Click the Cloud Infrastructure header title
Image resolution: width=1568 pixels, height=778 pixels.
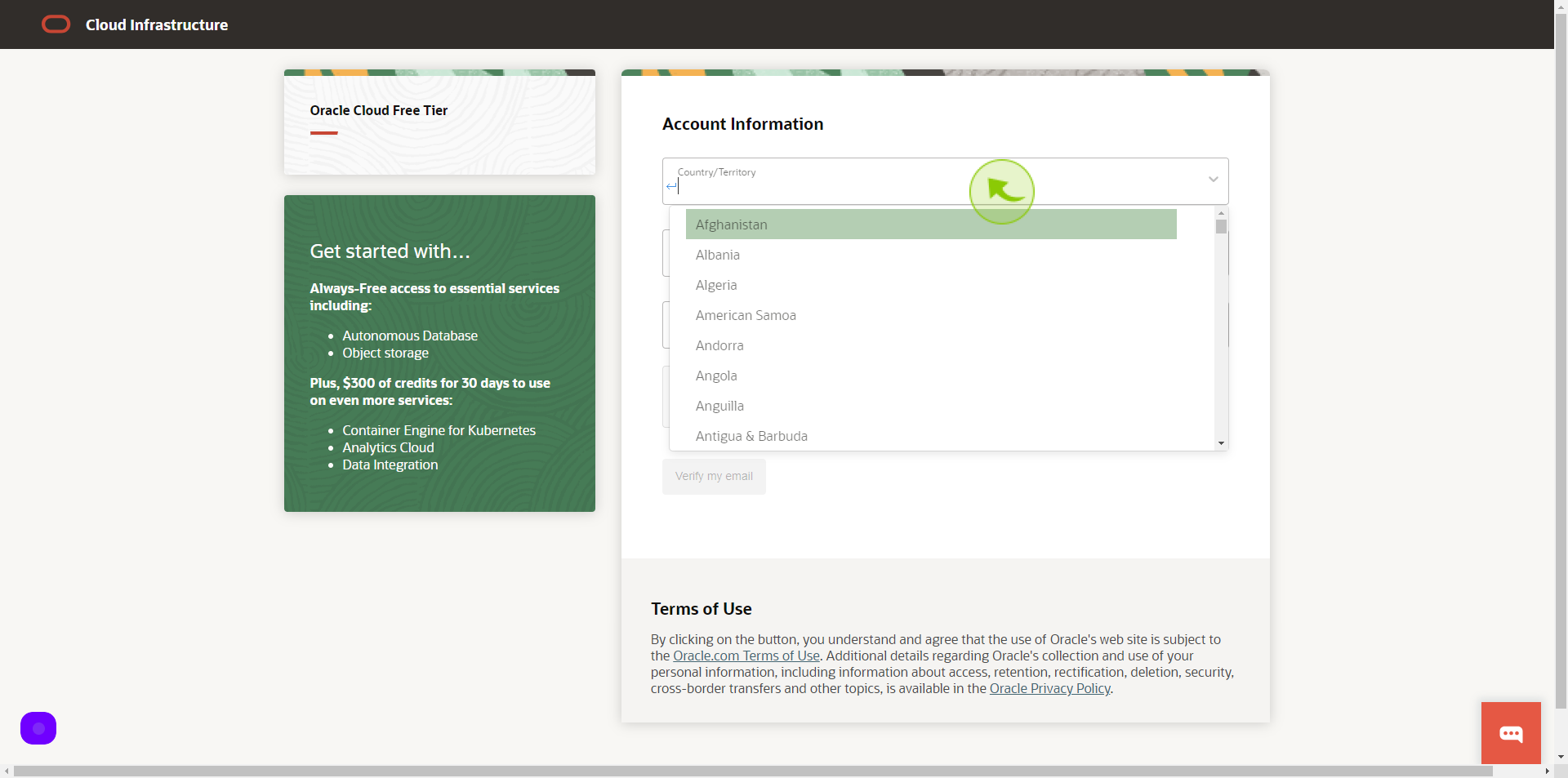157,24
